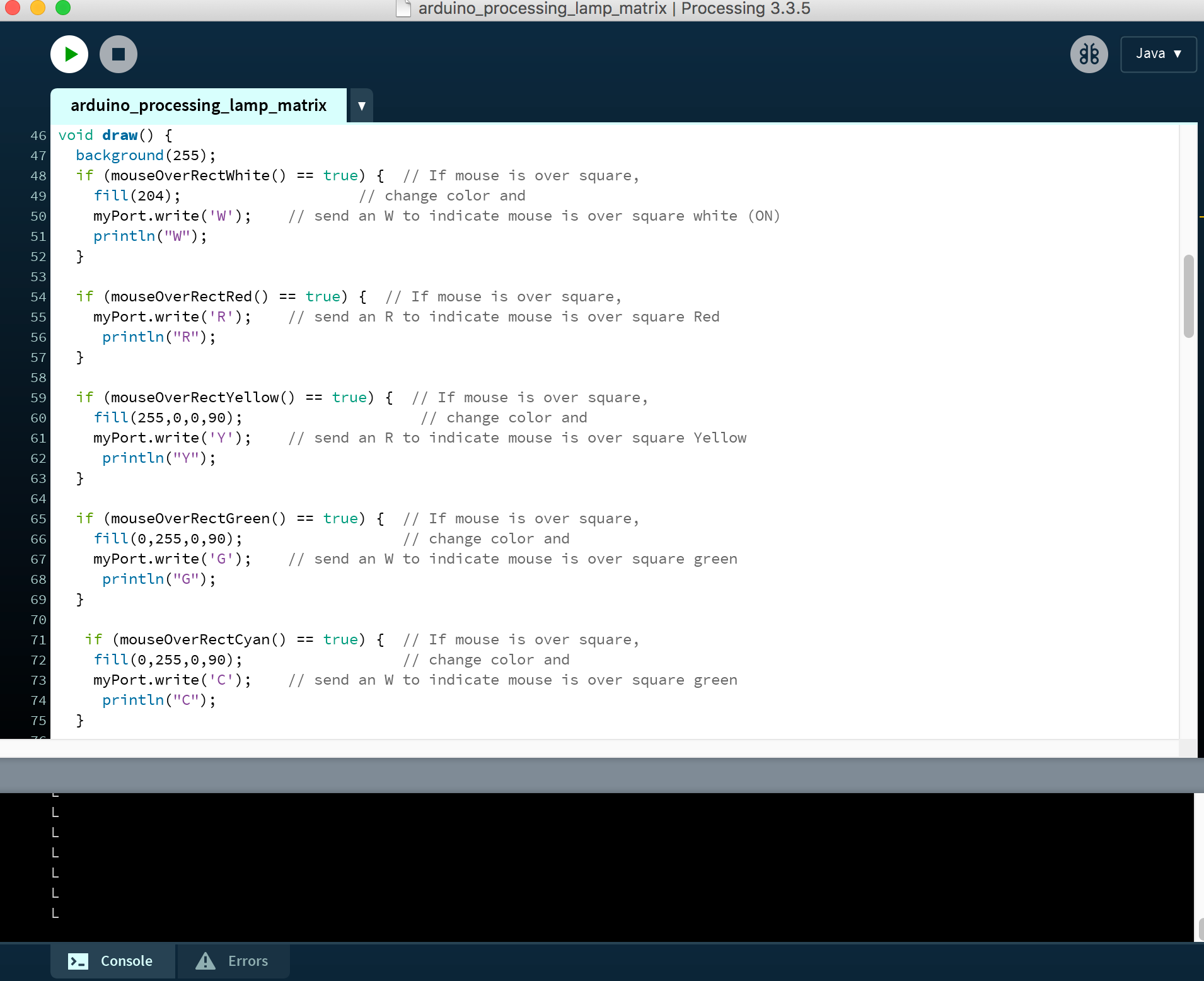Click the last 'L' console output line

coord(55,913)
